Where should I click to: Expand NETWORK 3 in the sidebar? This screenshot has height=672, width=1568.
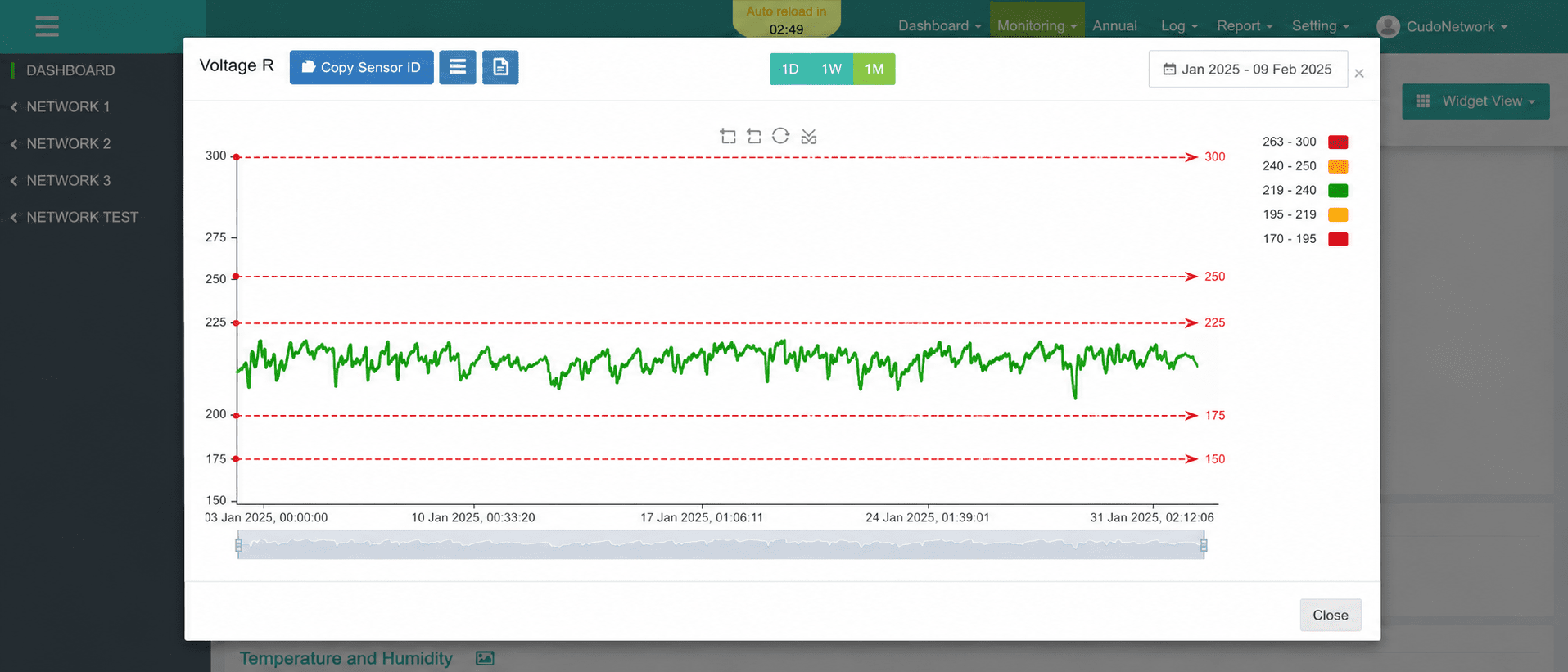point(68,180)
